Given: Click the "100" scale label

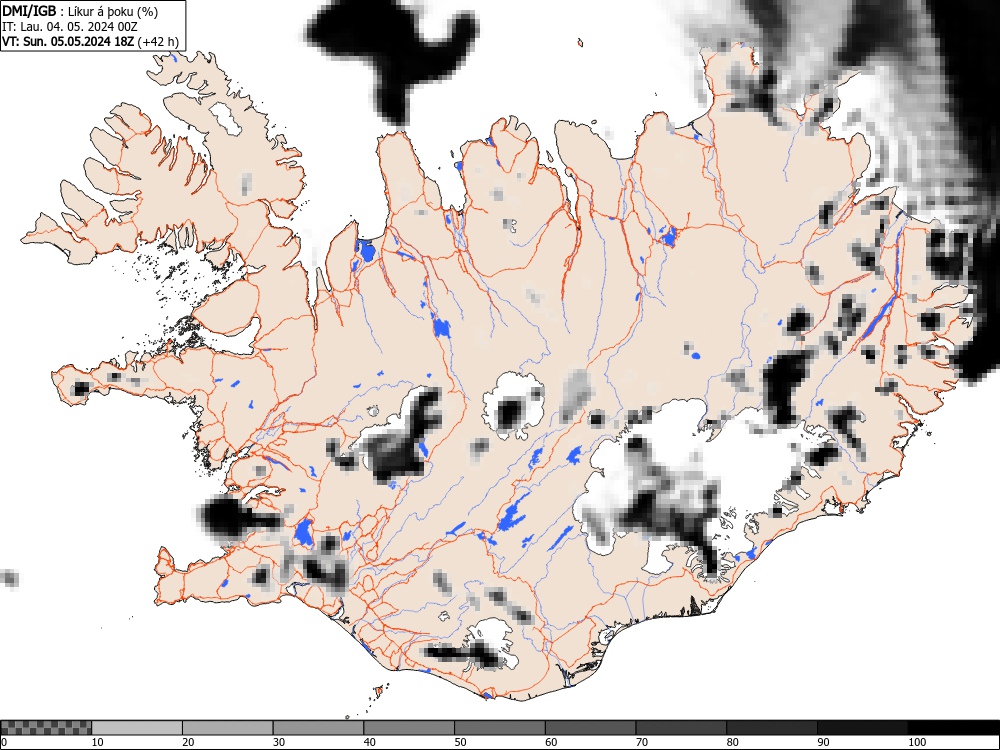Looking at the screenshot, I should tap(916, 742).
